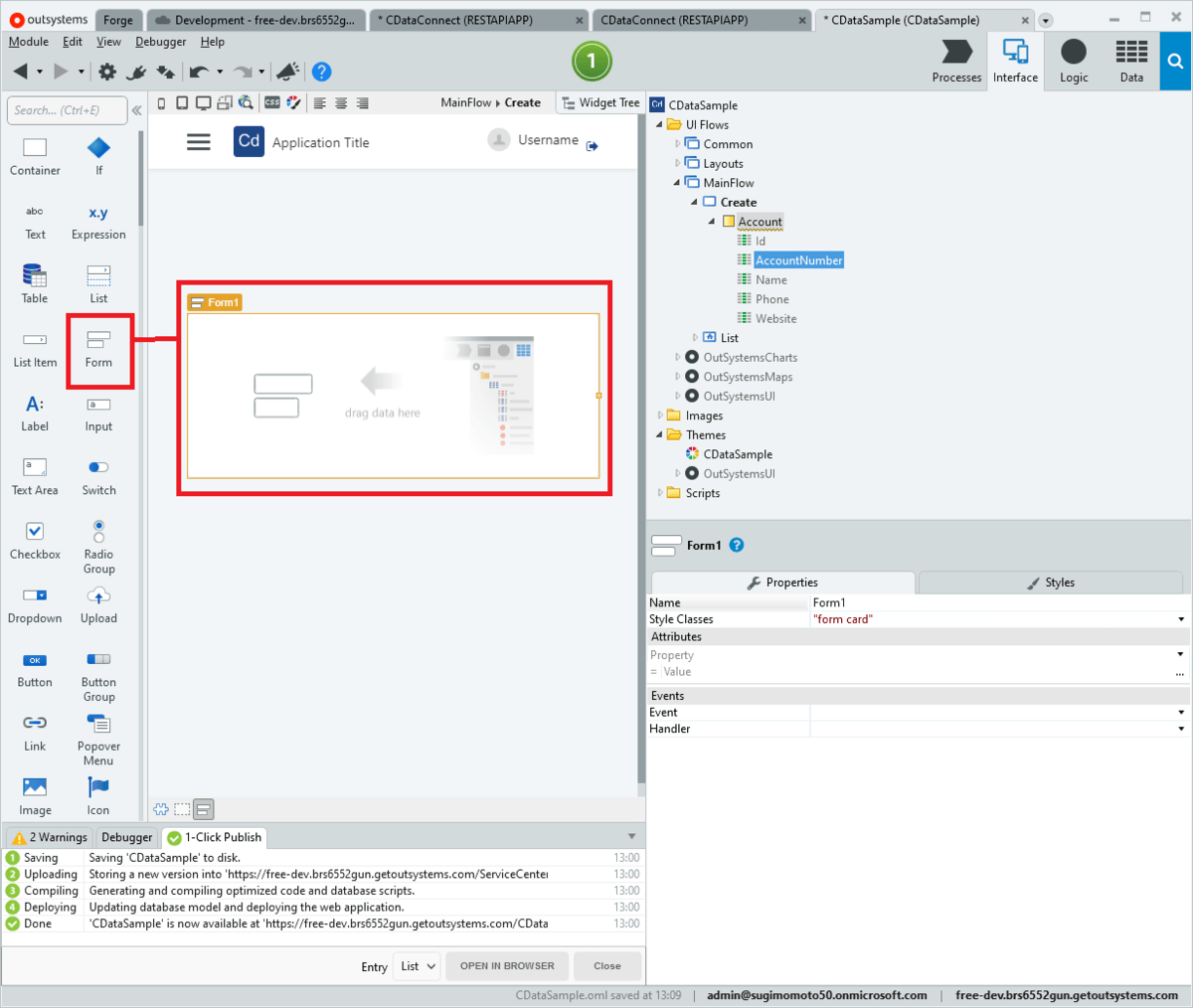
Task: Open the Entry screen List dropdown
Action: tap(418, 966)
